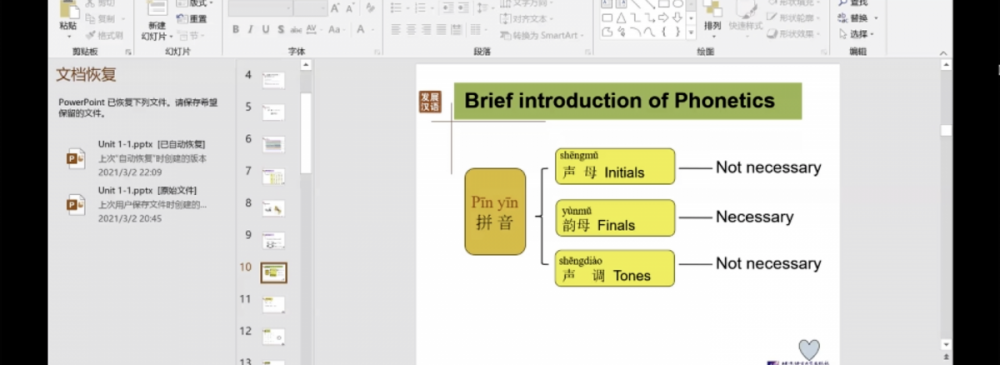
Task: Open the font size combo box
Action: (x=311, y=8)
